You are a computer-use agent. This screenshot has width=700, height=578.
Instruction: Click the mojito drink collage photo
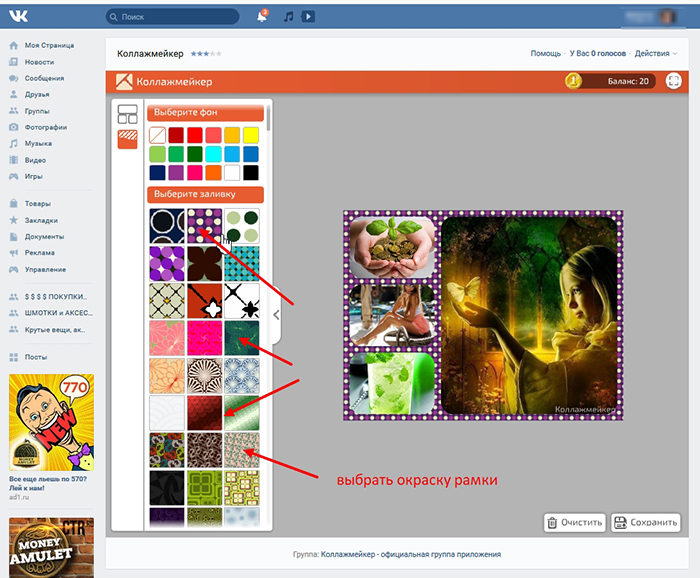click(392, 383)
